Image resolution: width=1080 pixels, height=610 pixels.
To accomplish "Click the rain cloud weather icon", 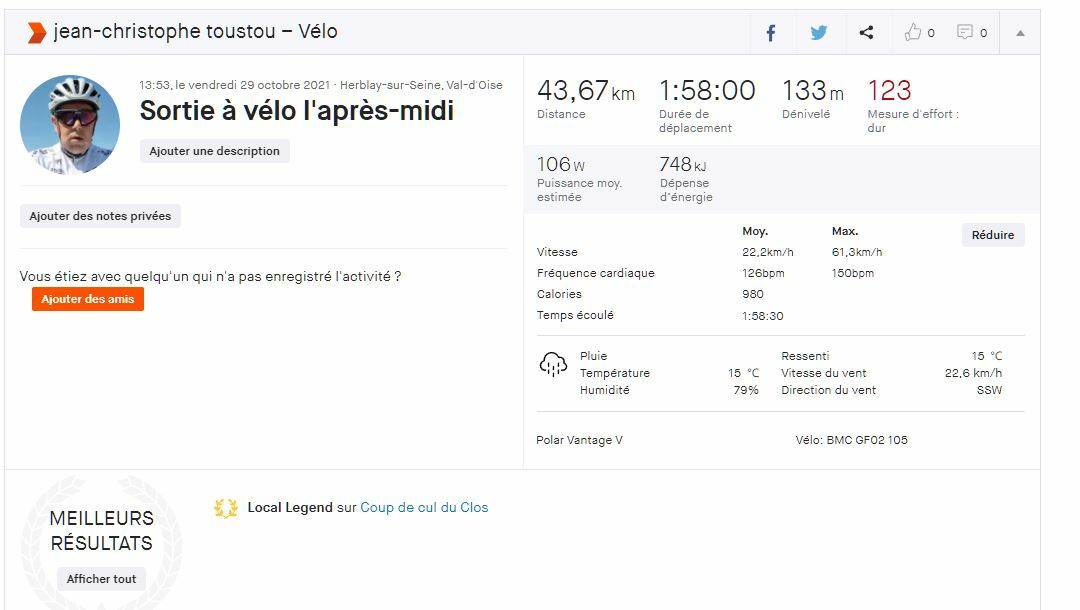I will [x=553, y=365].
